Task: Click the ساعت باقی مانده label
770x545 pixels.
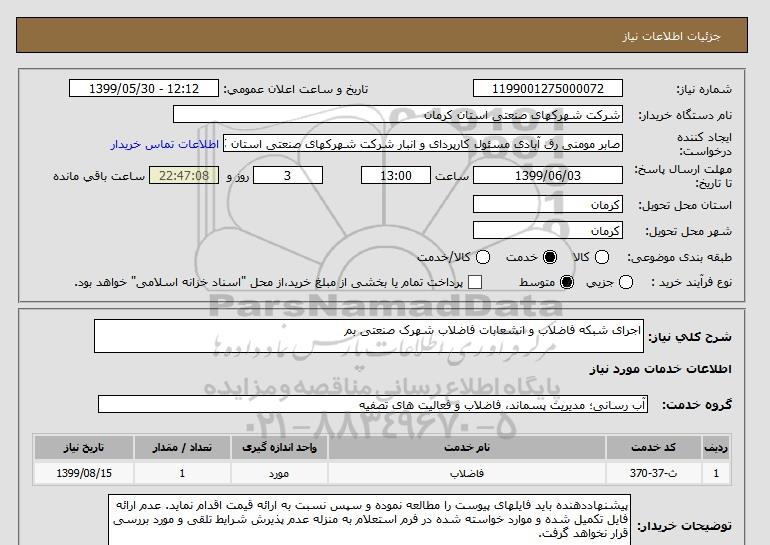Action: point(99,176)
